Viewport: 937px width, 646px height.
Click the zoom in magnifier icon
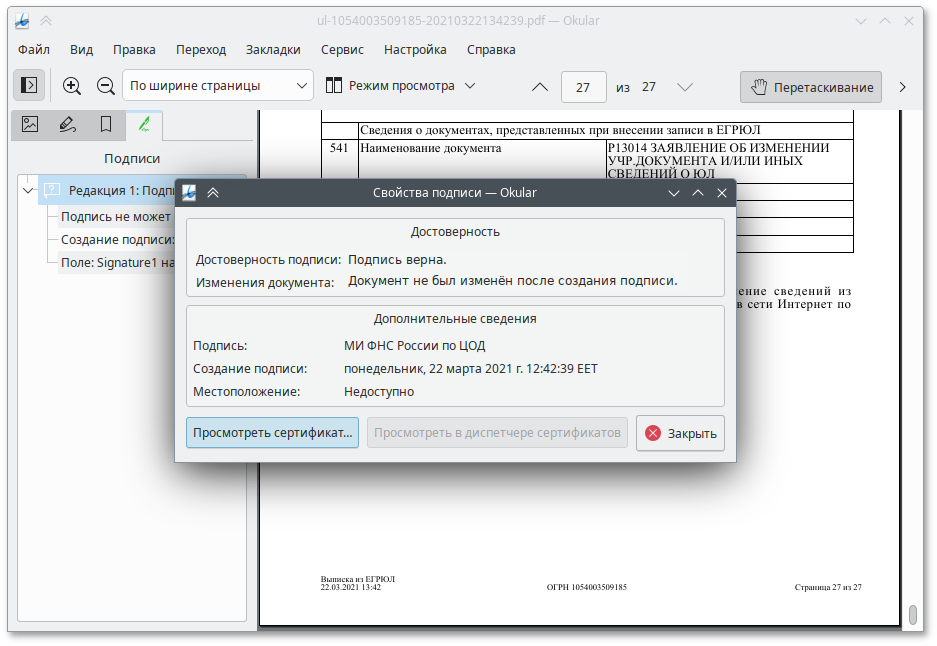click(x=72, y=86)
